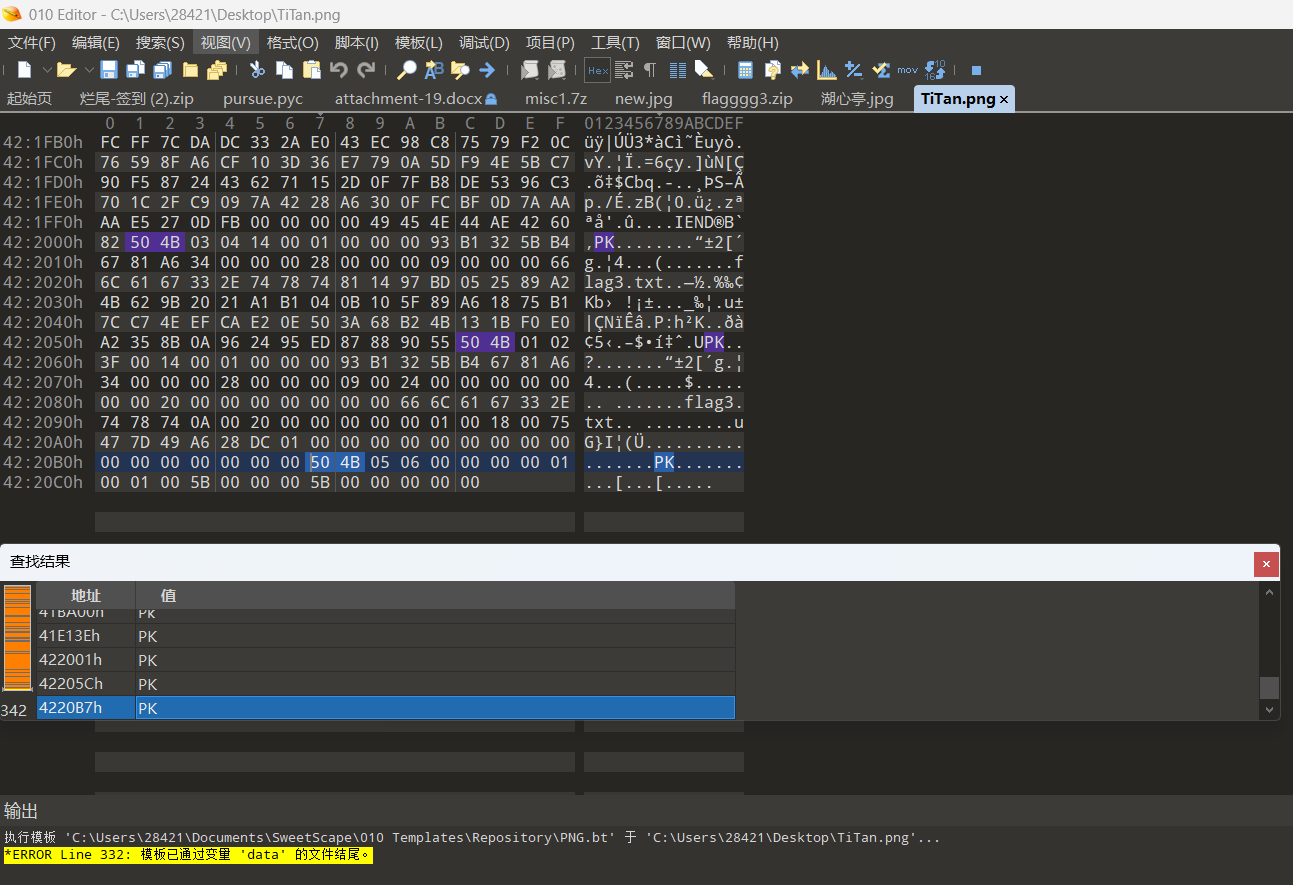Click the find results scrollbar down arrow
The image size is (1293, 885).
[x=1270, y=710]
